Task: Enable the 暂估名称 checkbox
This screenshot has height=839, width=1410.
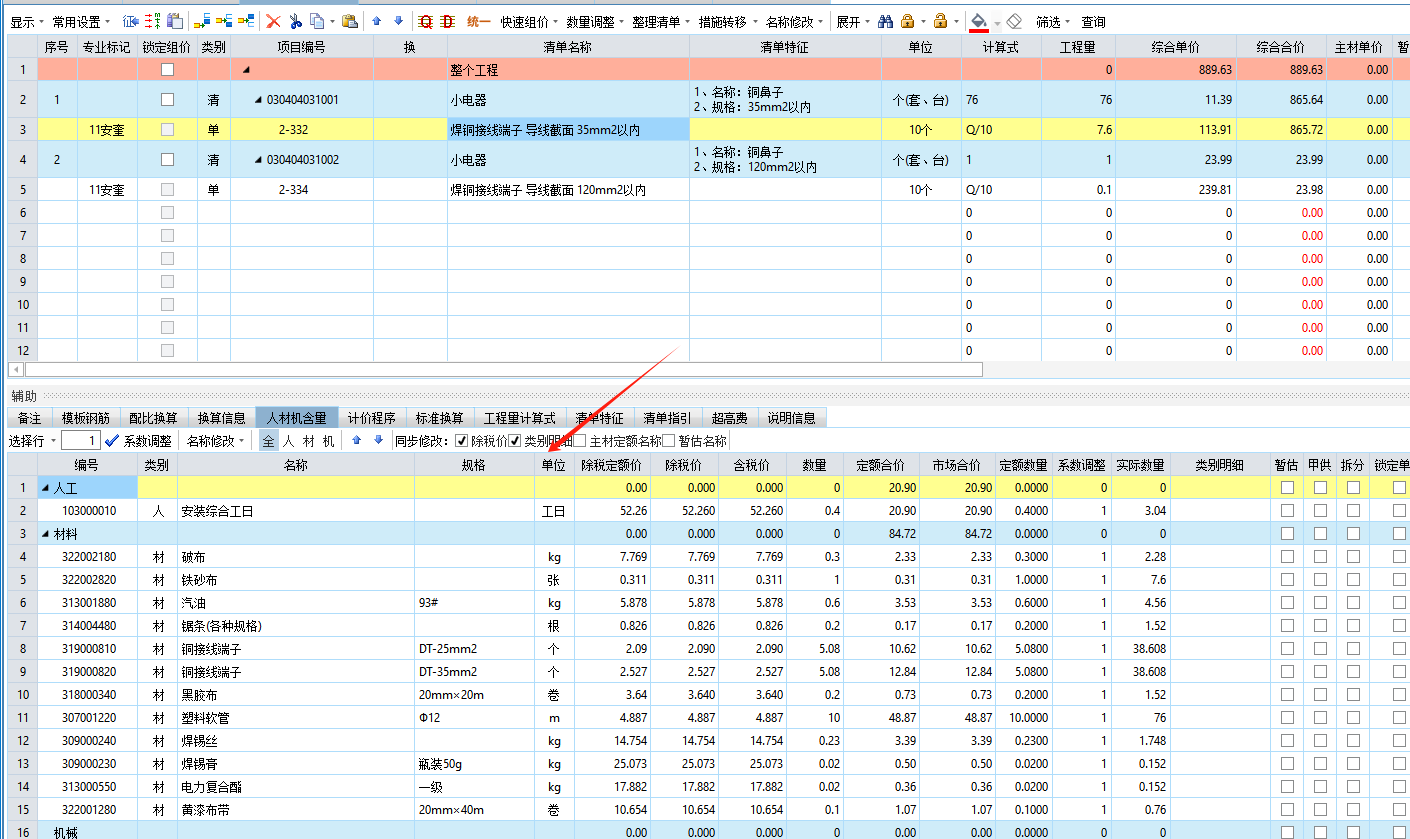Action: point(669,441)
